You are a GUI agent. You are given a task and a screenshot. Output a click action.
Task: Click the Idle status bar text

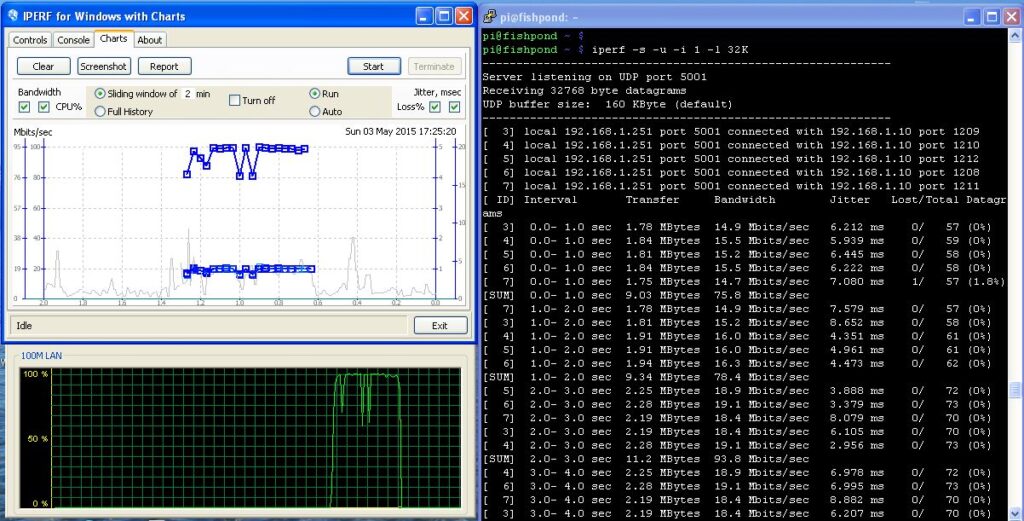(24, 325)
